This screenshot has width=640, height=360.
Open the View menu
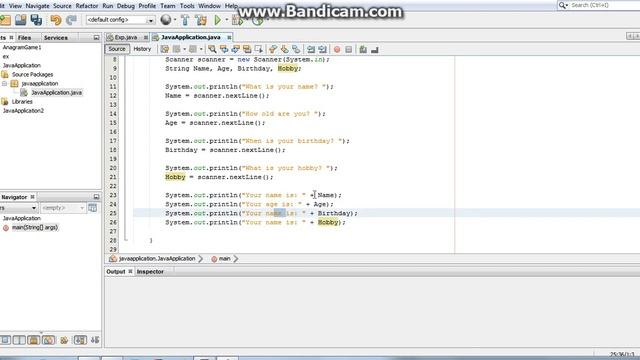(15, 6)
